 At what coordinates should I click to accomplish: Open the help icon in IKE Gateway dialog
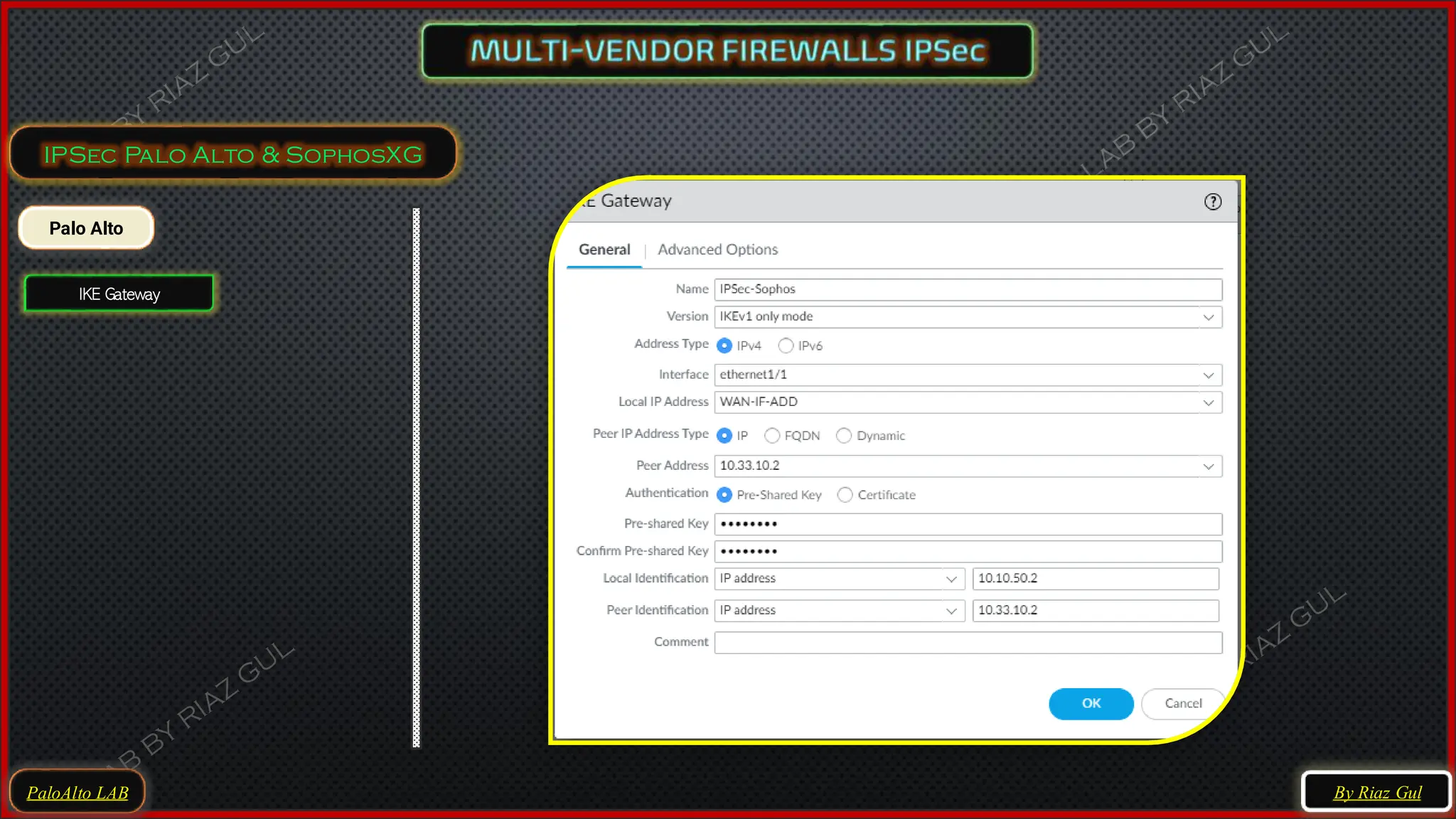tap(1213, 202)
